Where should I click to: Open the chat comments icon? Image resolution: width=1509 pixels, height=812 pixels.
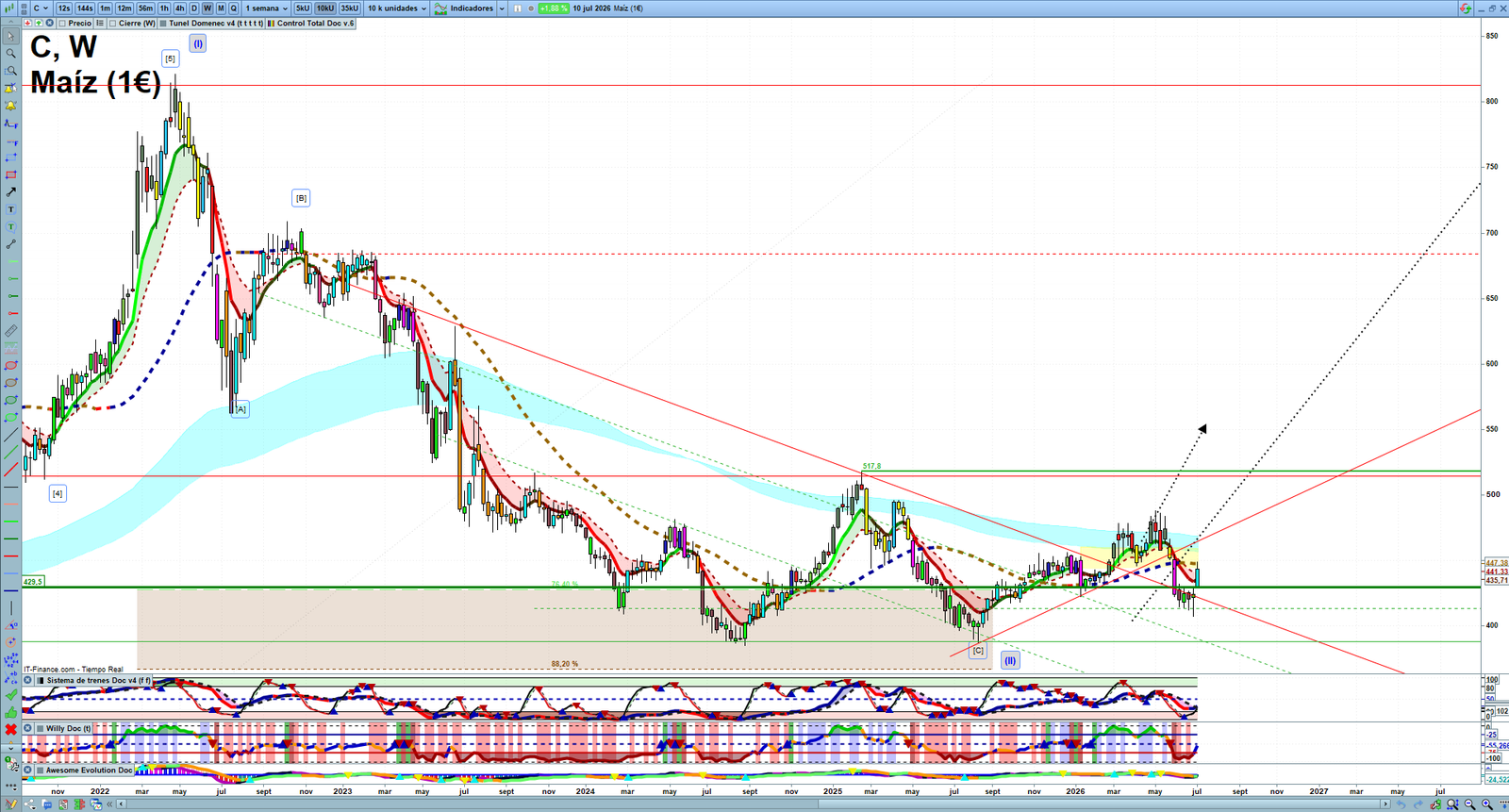point(47,804)
